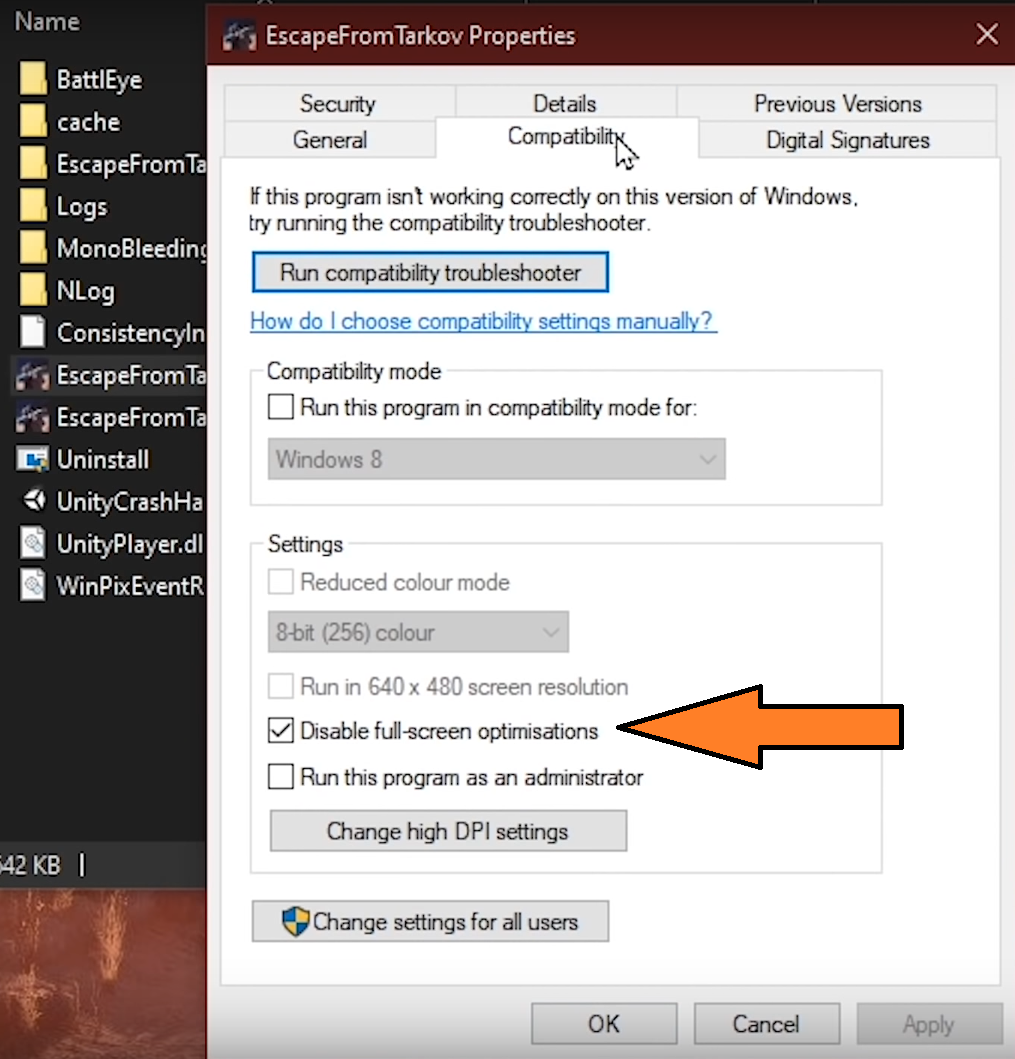
Task: Select the NLog folder name
Action: point(86,291)
